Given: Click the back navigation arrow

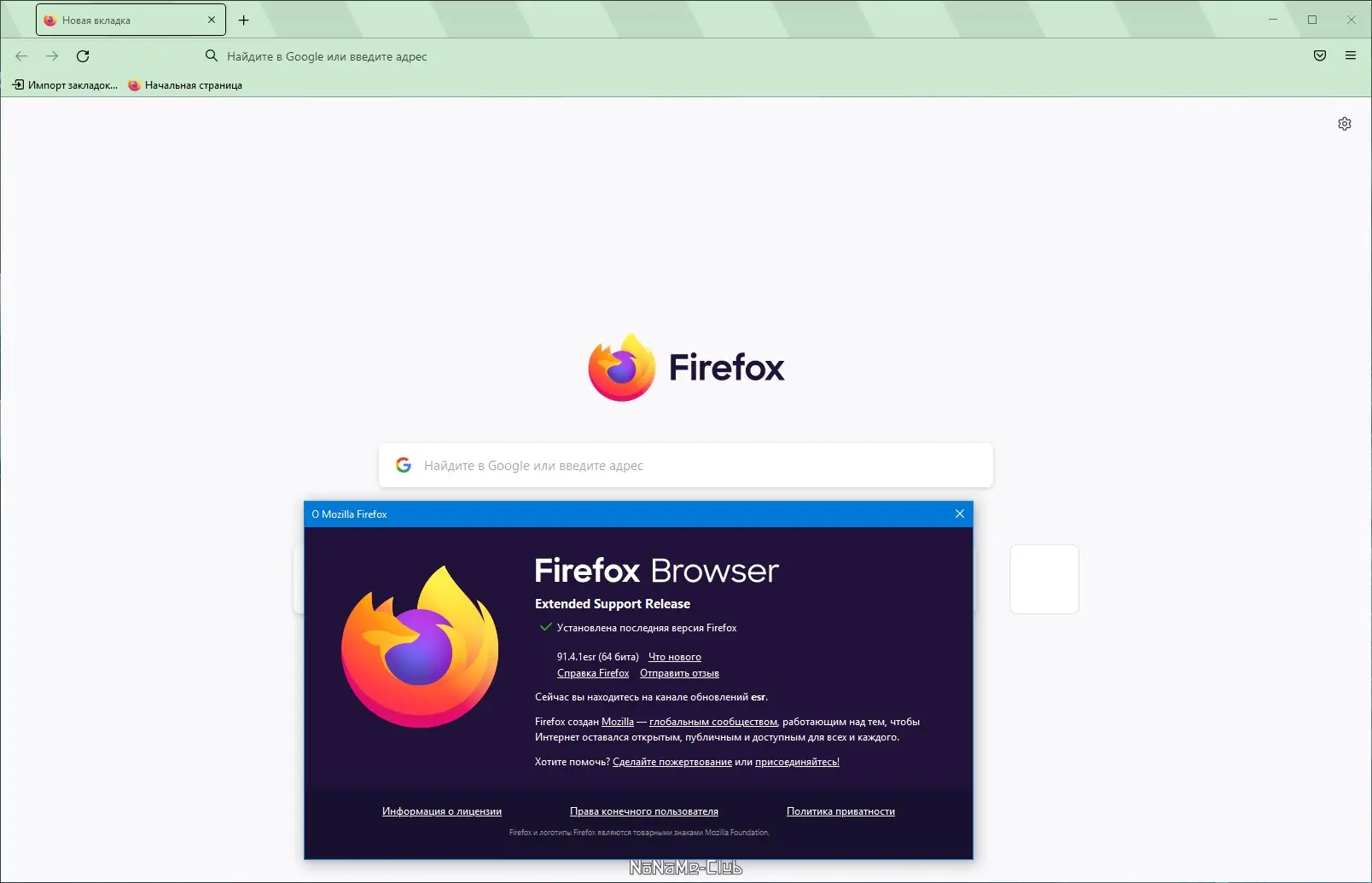Looking at the screenshot, I should click(21, 56).
